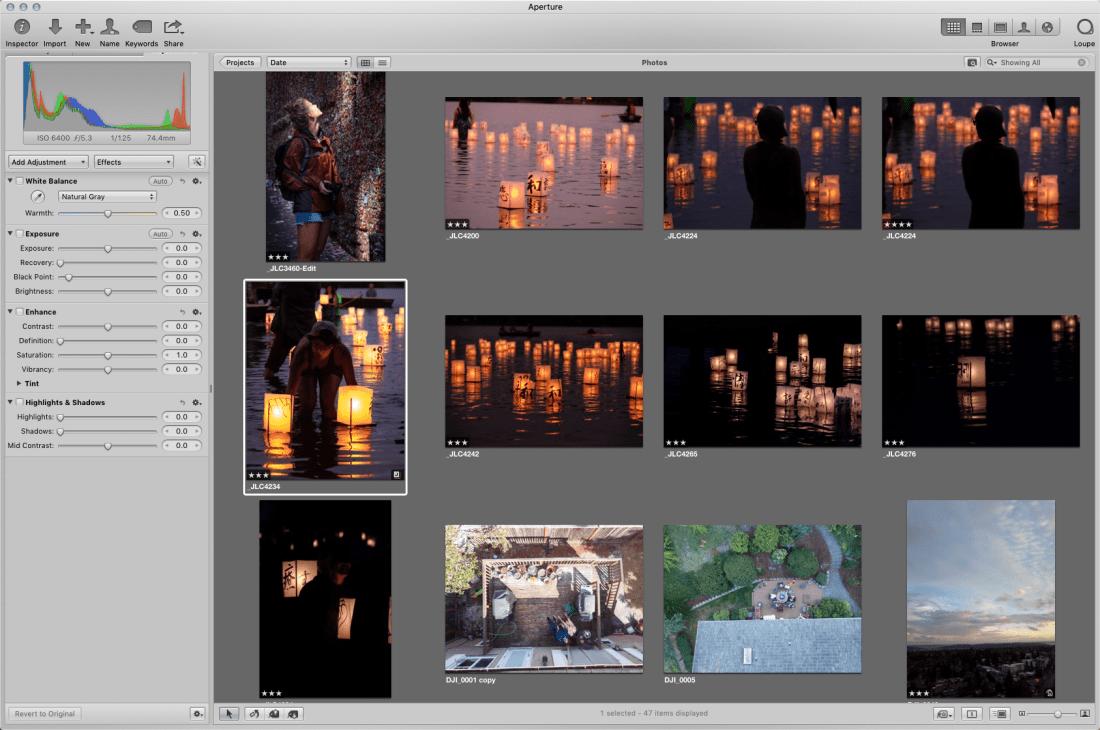Click the Projects back button

coord(239,62)
